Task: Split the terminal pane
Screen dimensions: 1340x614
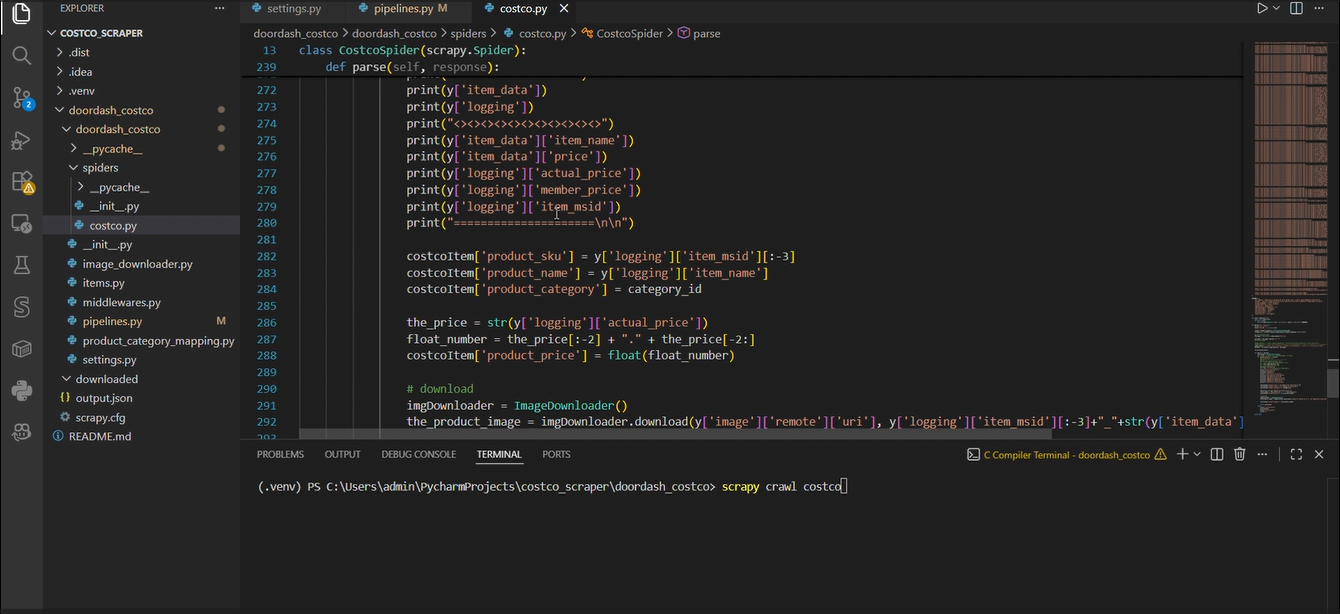Action: (x=1217, y=454)
